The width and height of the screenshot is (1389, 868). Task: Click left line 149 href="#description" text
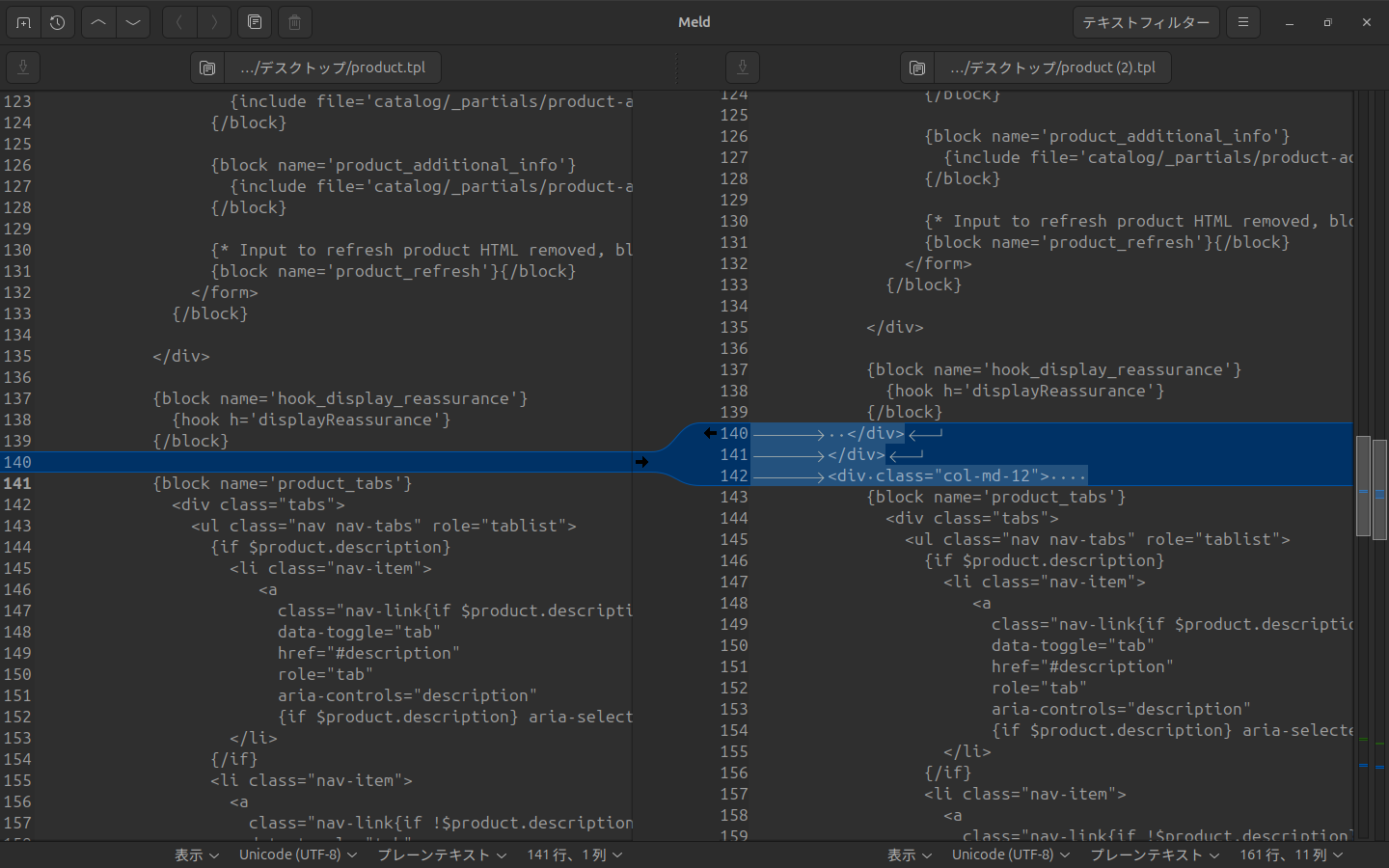[369, 653]
